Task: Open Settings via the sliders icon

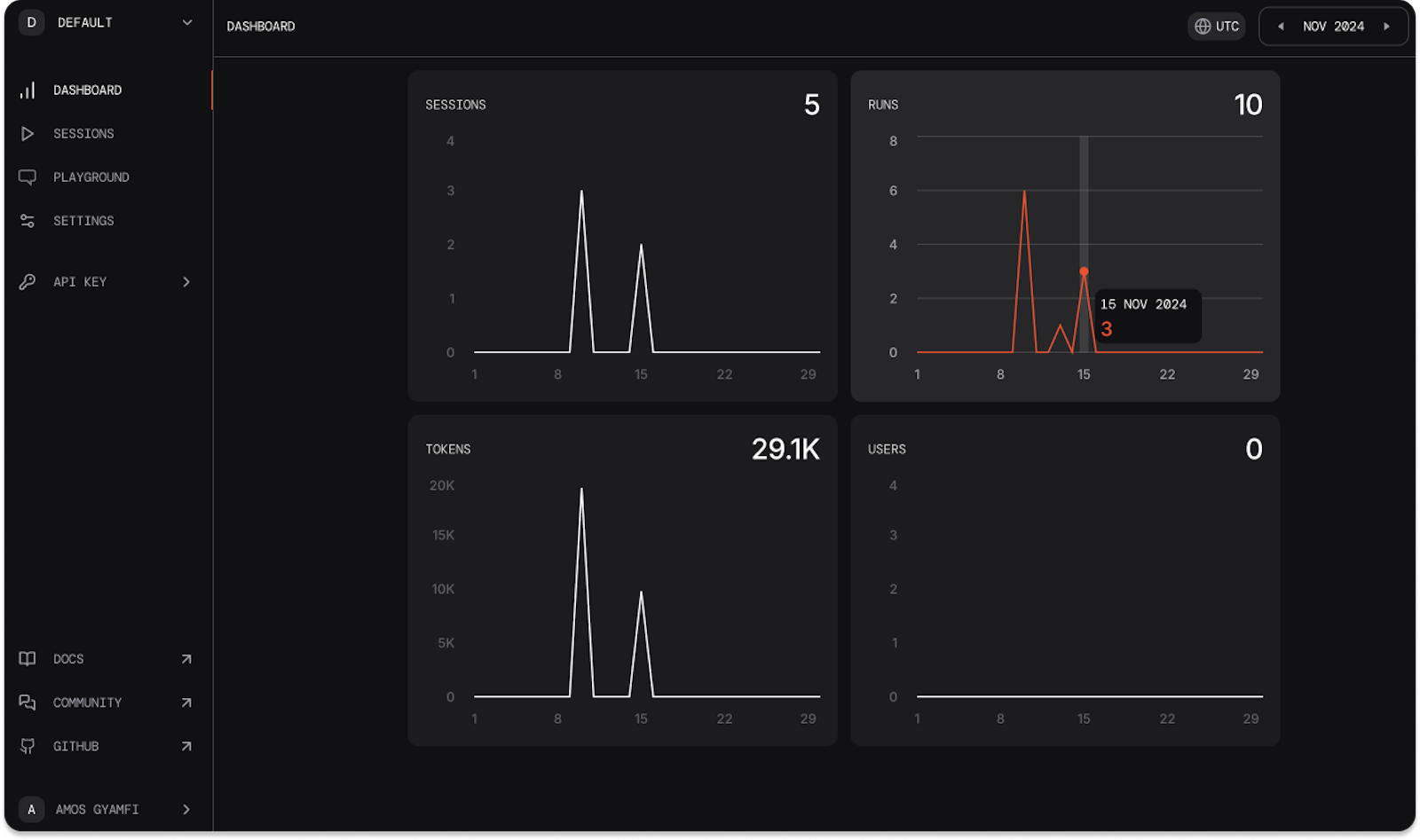Action: point(29,220)
